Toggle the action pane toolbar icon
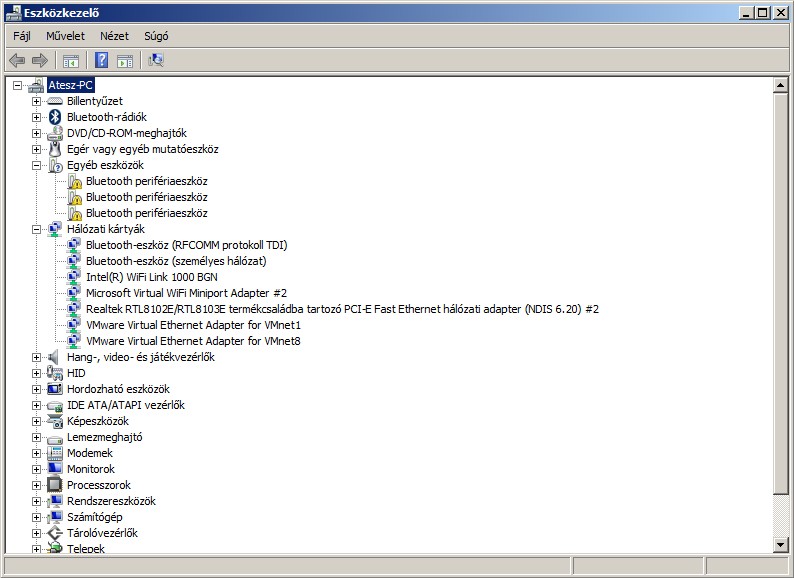Image resolution: width=794 pixels, height=578 pixels. click(x=125, y=61)
